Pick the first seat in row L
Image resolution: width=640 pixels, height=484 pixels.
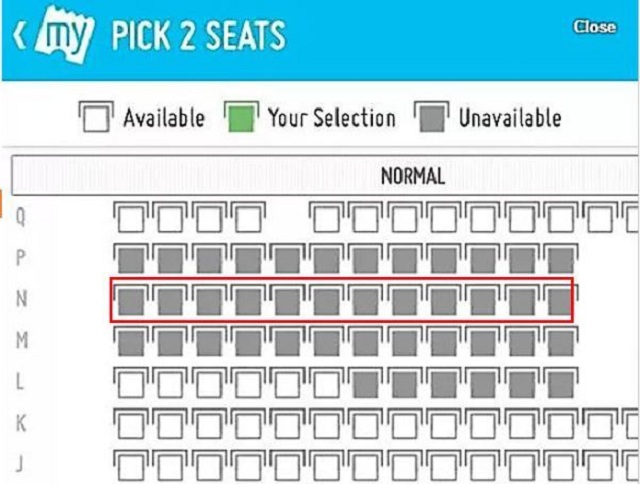(x=130, y=383)
